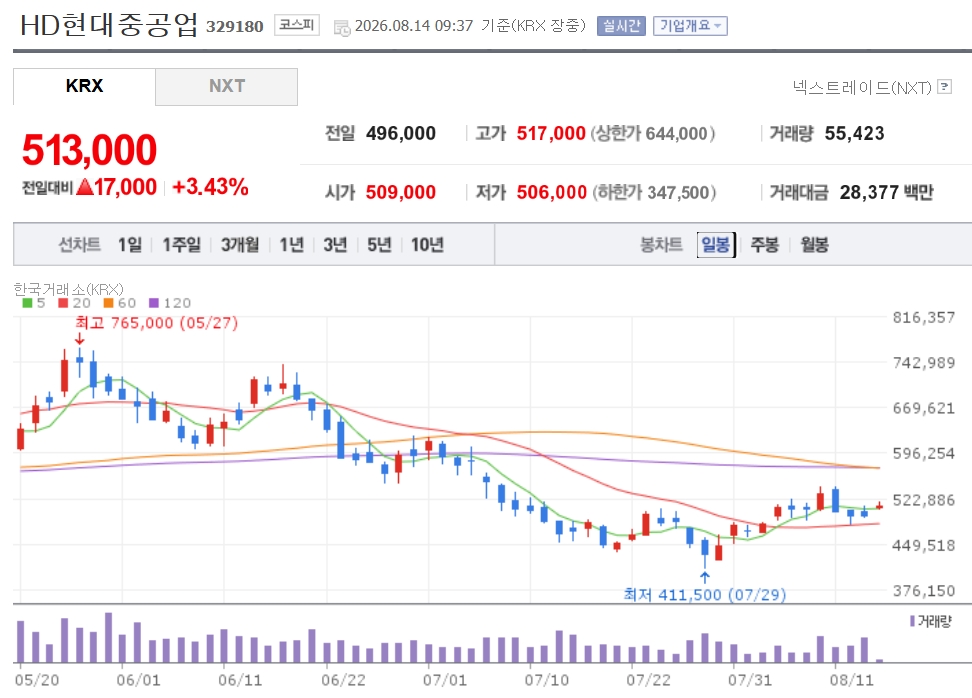Click the 코스피 market badge
The width and height of the screenshot is (972, 698).
tap(297, 25)
